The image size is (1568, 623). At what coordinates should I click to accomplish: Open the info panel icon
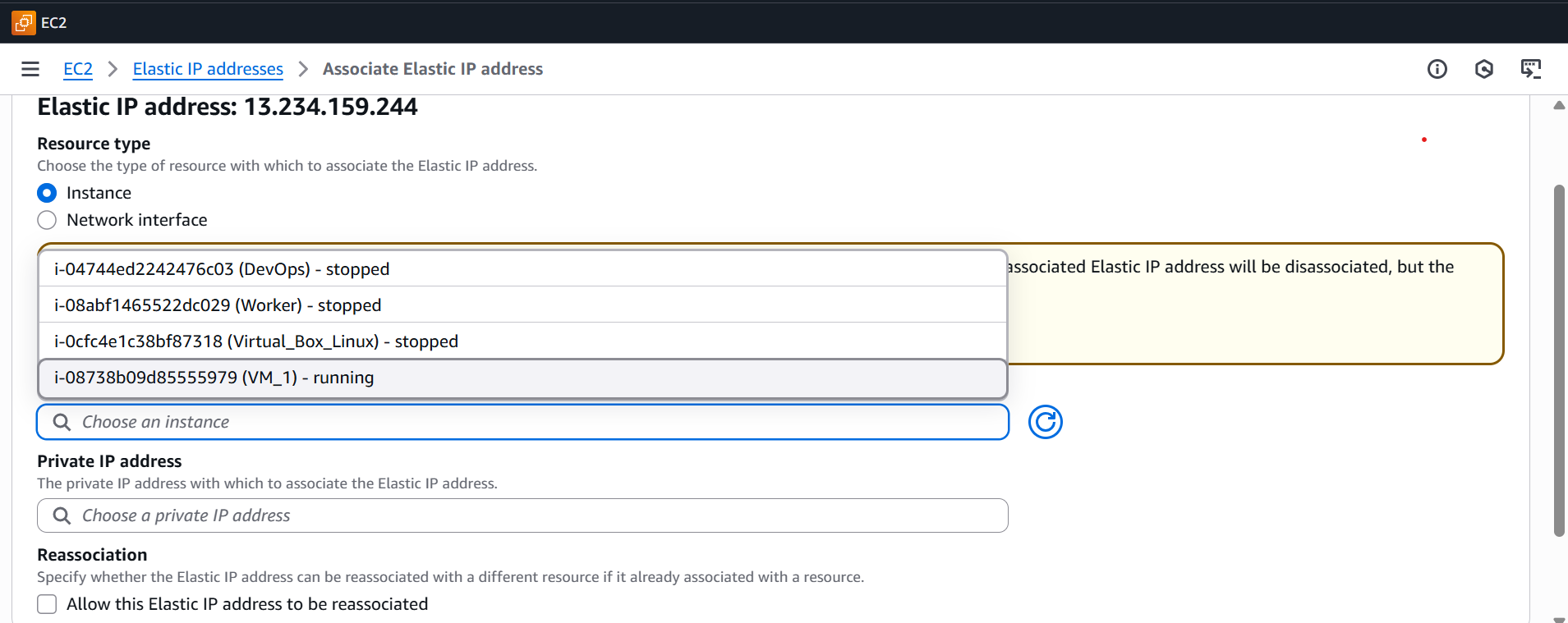tap(1437, 69)
